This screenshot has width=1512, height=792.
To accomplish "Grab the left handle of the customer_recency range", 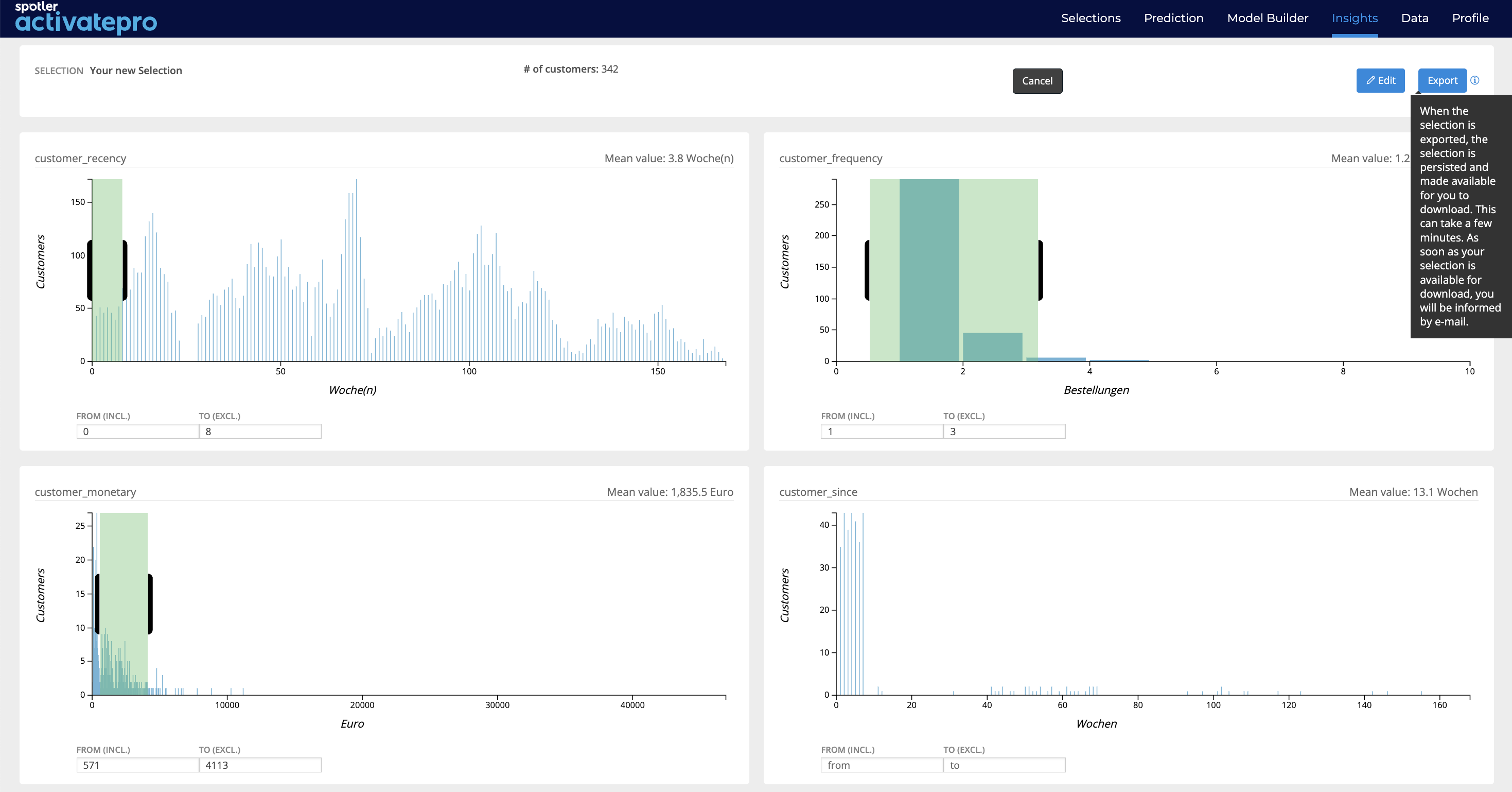I will pos(90,270).
